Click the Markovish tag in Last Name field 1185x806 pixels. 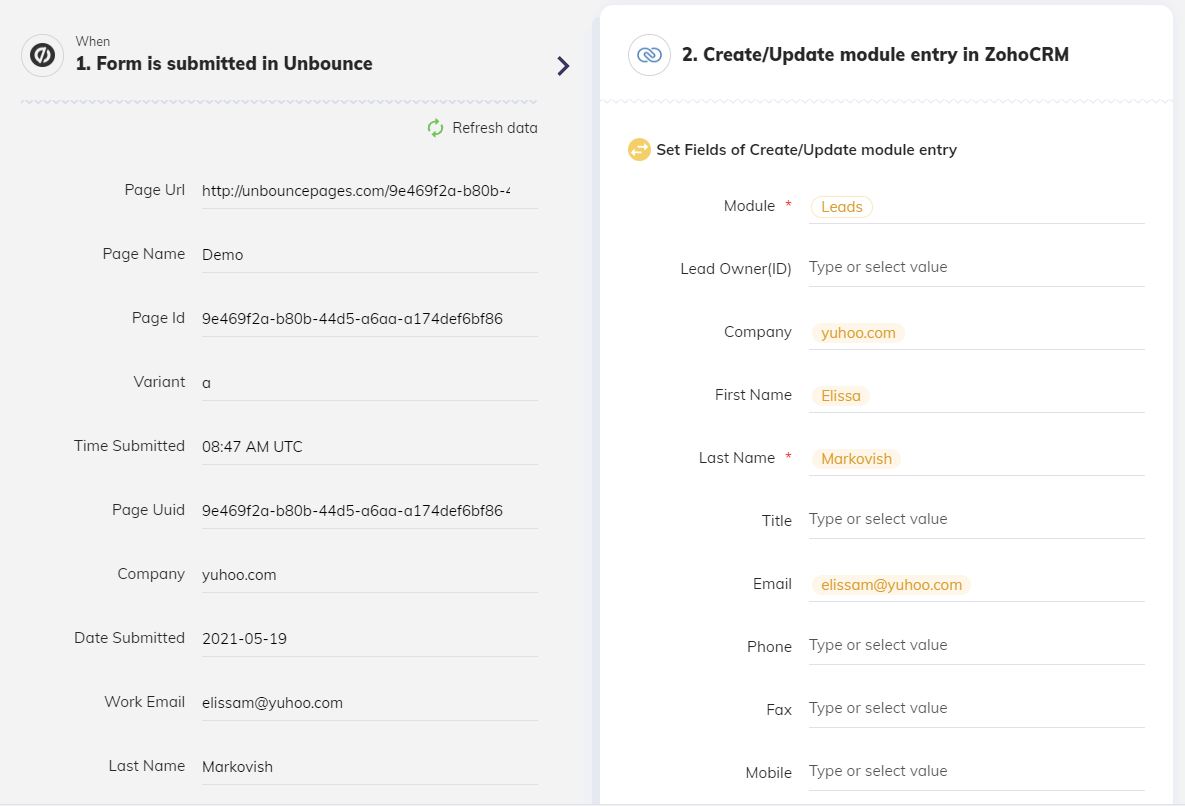pyautogui.click(x=856, y=459)
